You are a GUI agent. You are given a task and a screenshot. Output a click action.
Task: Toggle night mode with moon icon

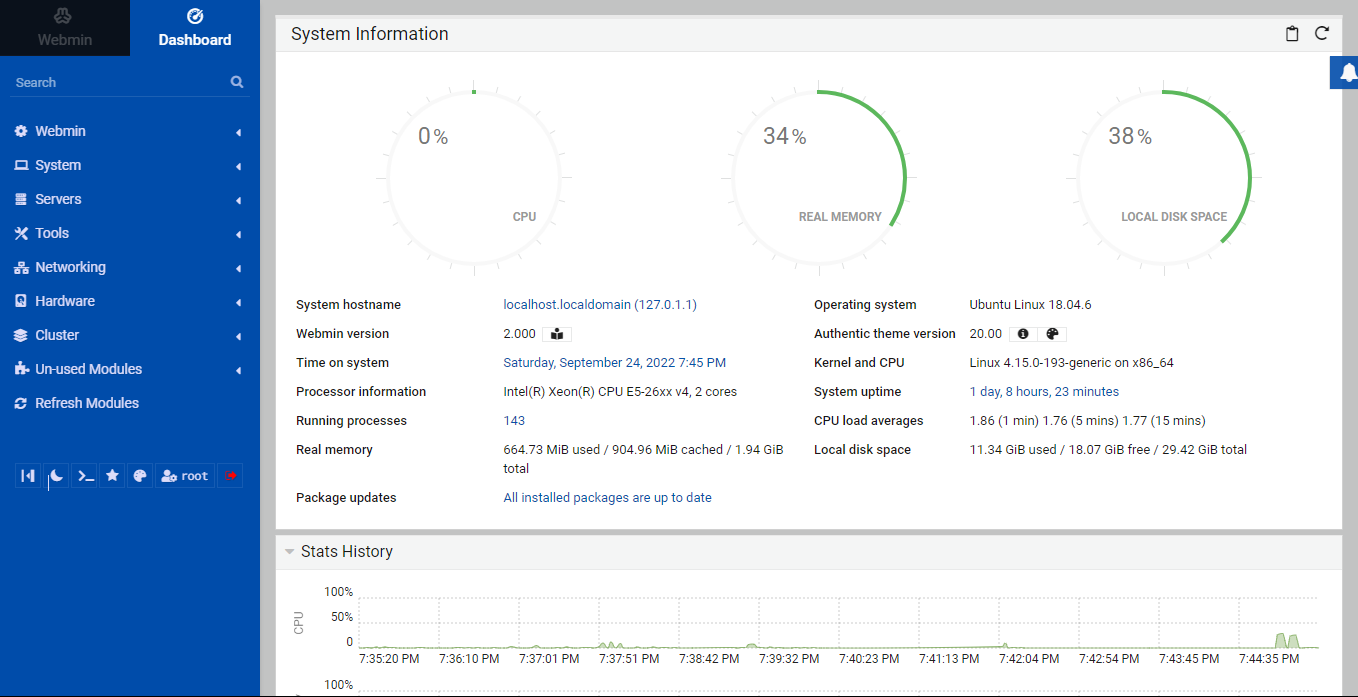pos(57,476)
